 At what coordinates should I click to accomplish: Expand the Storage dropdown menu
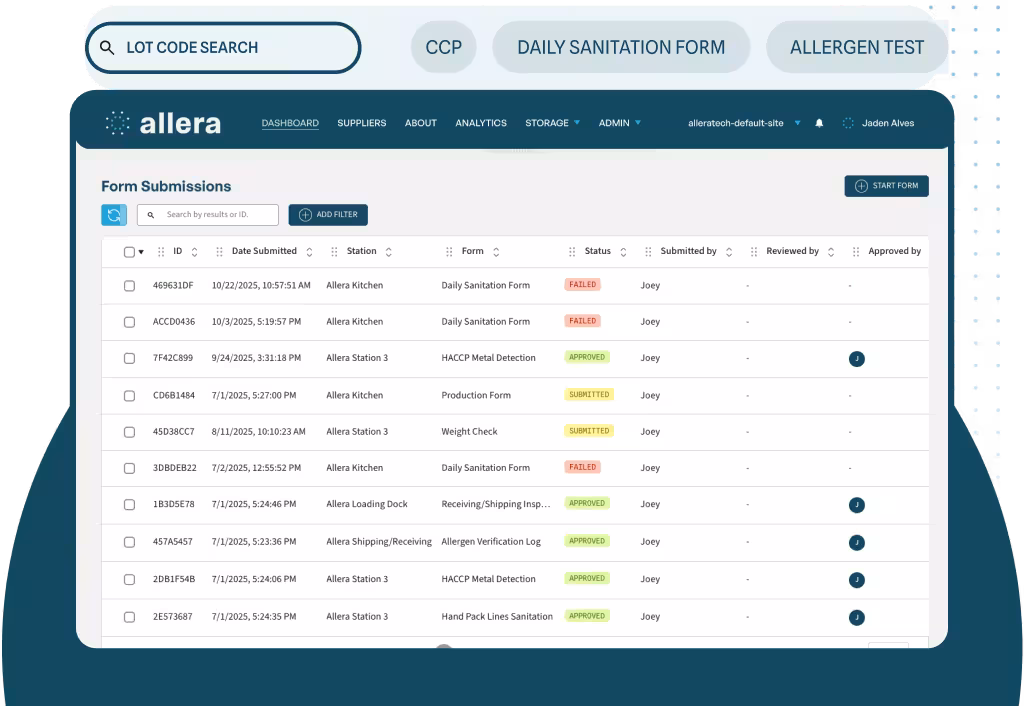552,123
